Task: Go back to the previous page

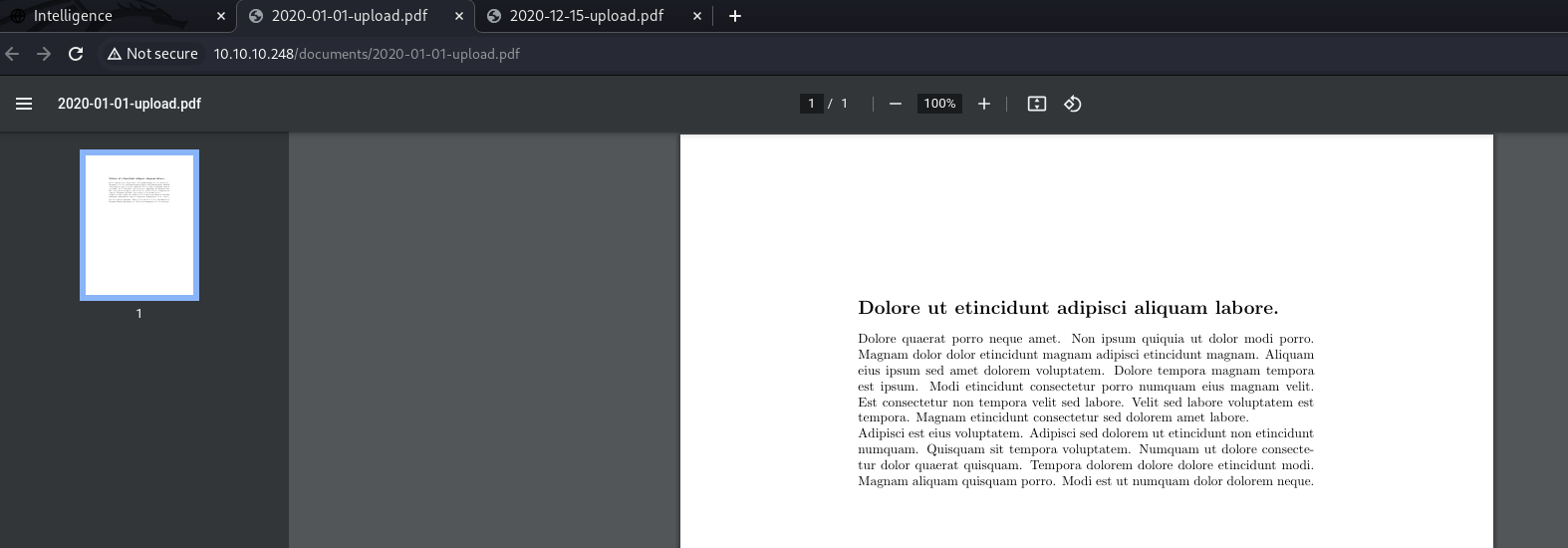Action: click(13, 54)
